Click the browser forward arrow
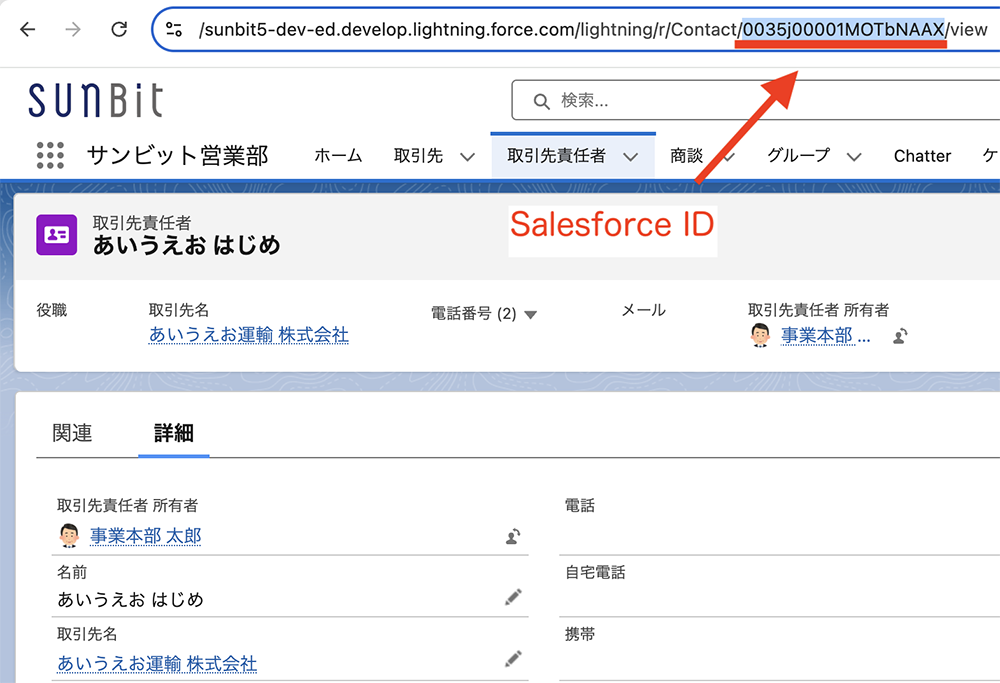Viewport: 1000px width, 683px height. point(73,29)
